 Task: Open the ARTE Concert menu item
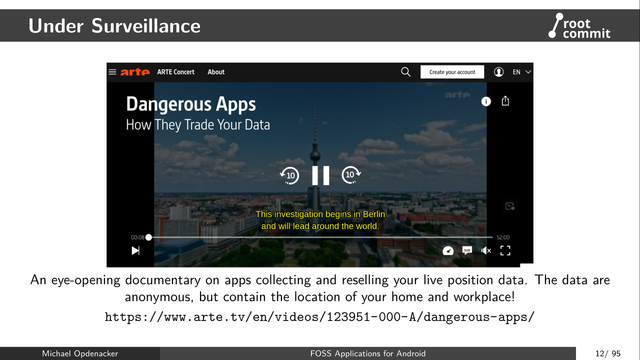click(176, 72)
